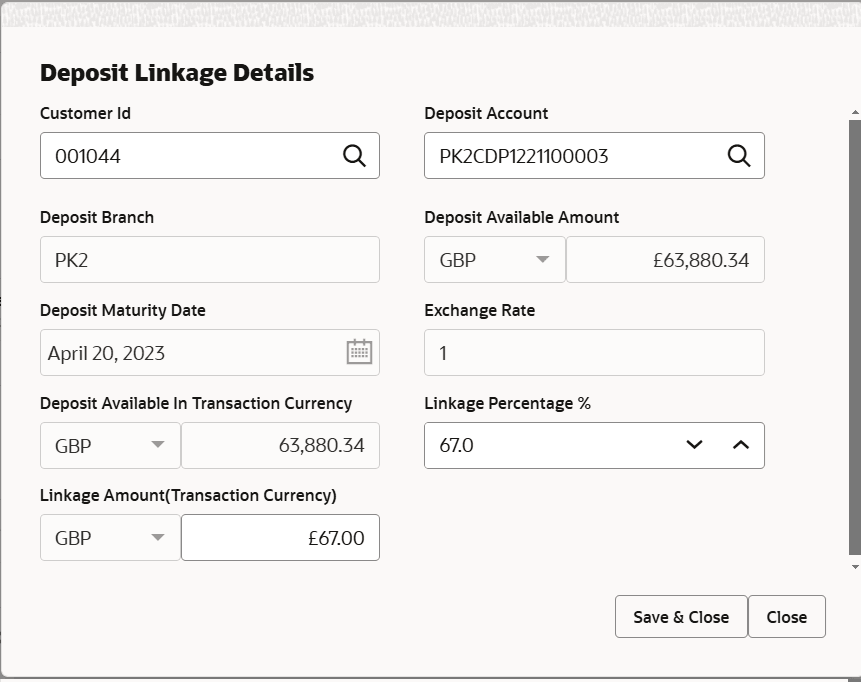Open the calendar for Deposit Maturity Date

click(356, 352)
